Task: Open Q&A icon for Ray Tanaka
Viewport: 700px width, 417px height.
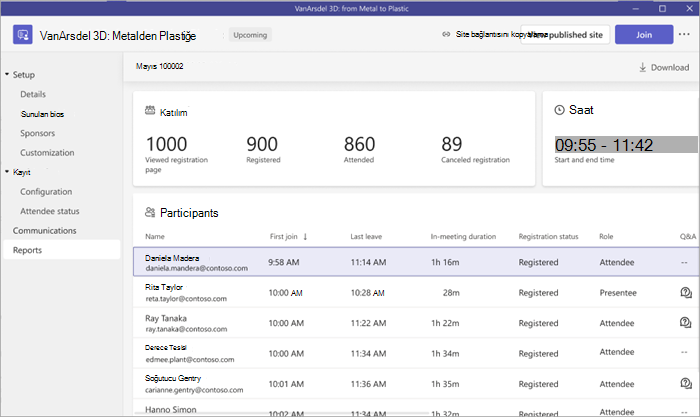Action: click(x=685, y=322)
